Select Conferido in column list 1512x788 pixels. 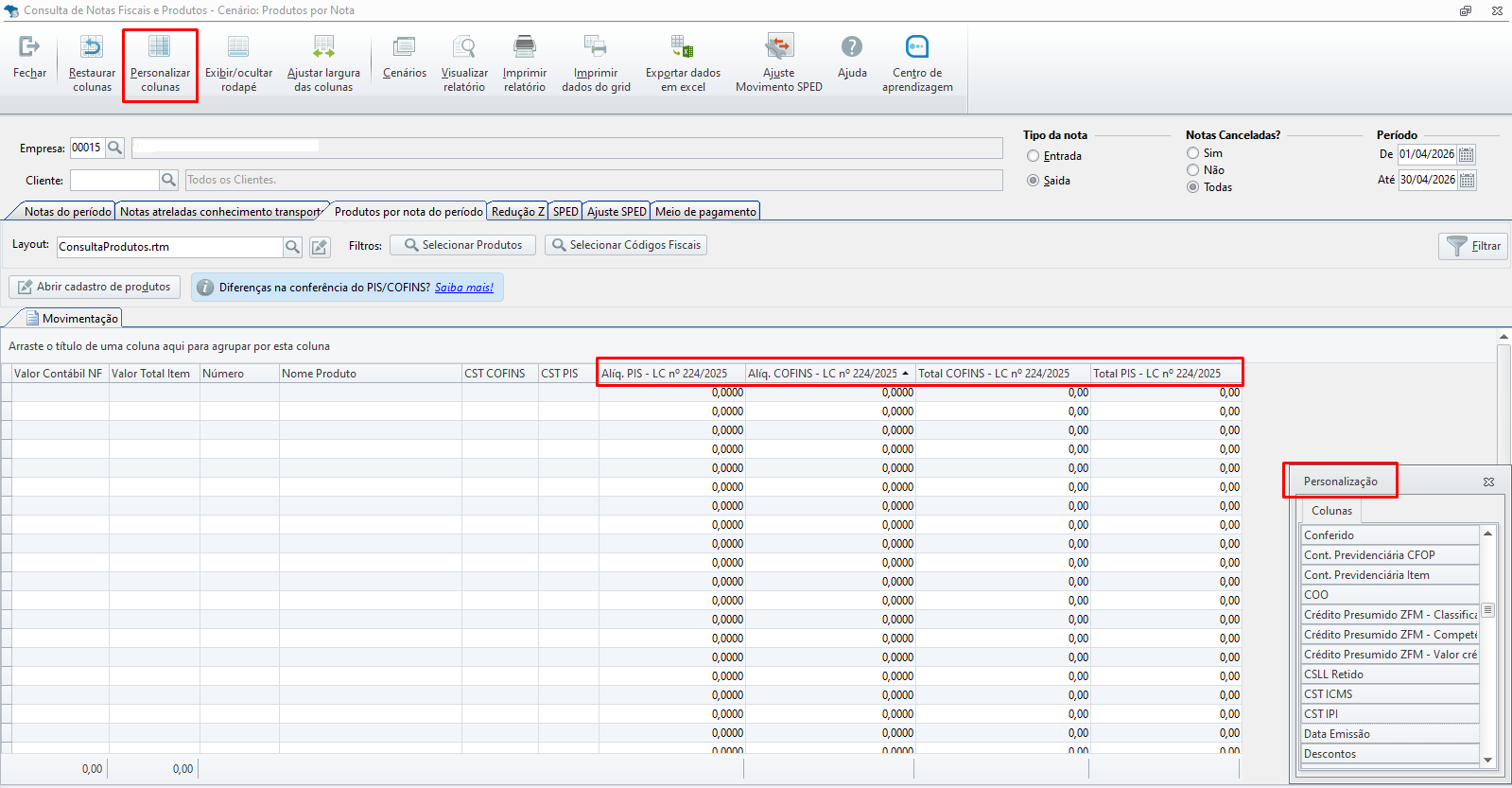pyautogui.click(x=1390, y=535)
